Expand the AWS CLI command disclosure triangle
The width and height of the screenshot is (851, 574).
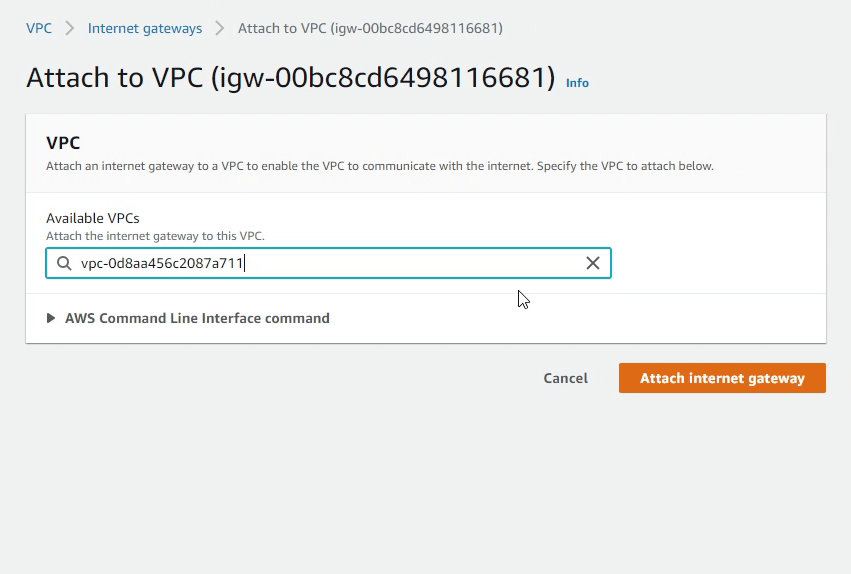(x=52, y=318)
